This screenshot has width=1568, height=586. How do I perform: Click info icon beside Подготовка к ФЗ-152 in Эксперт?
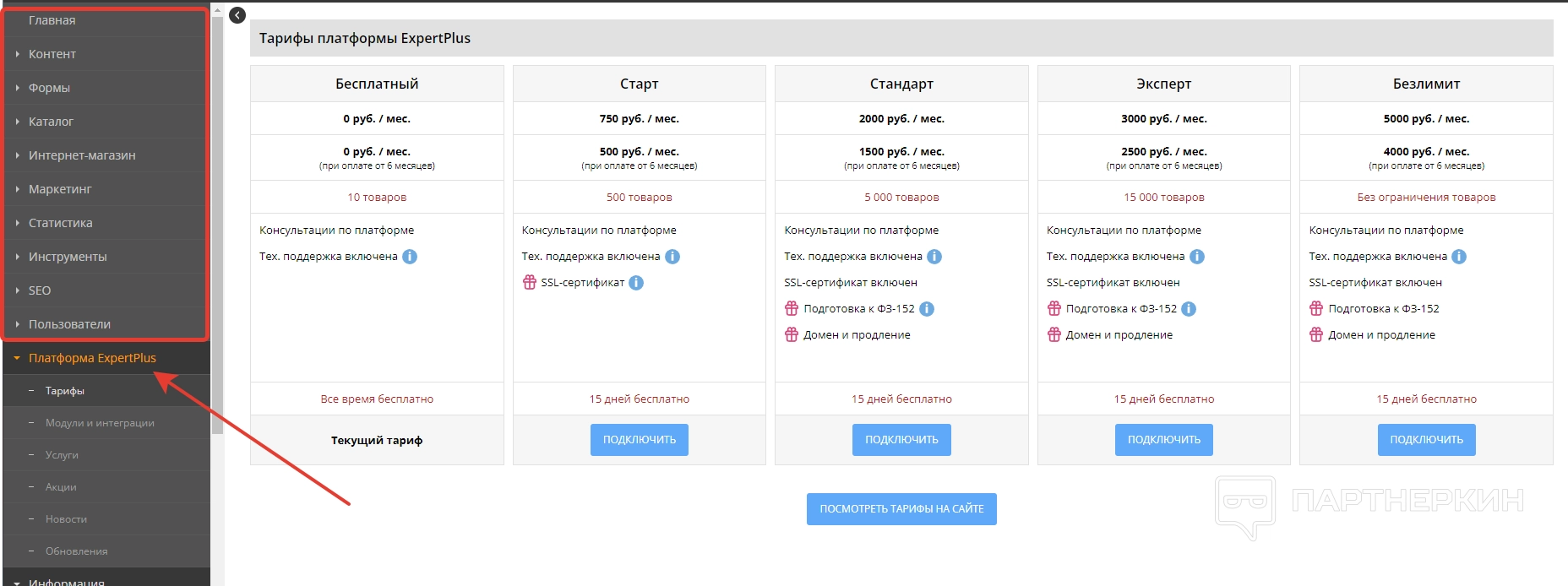tap(1189, 309)
